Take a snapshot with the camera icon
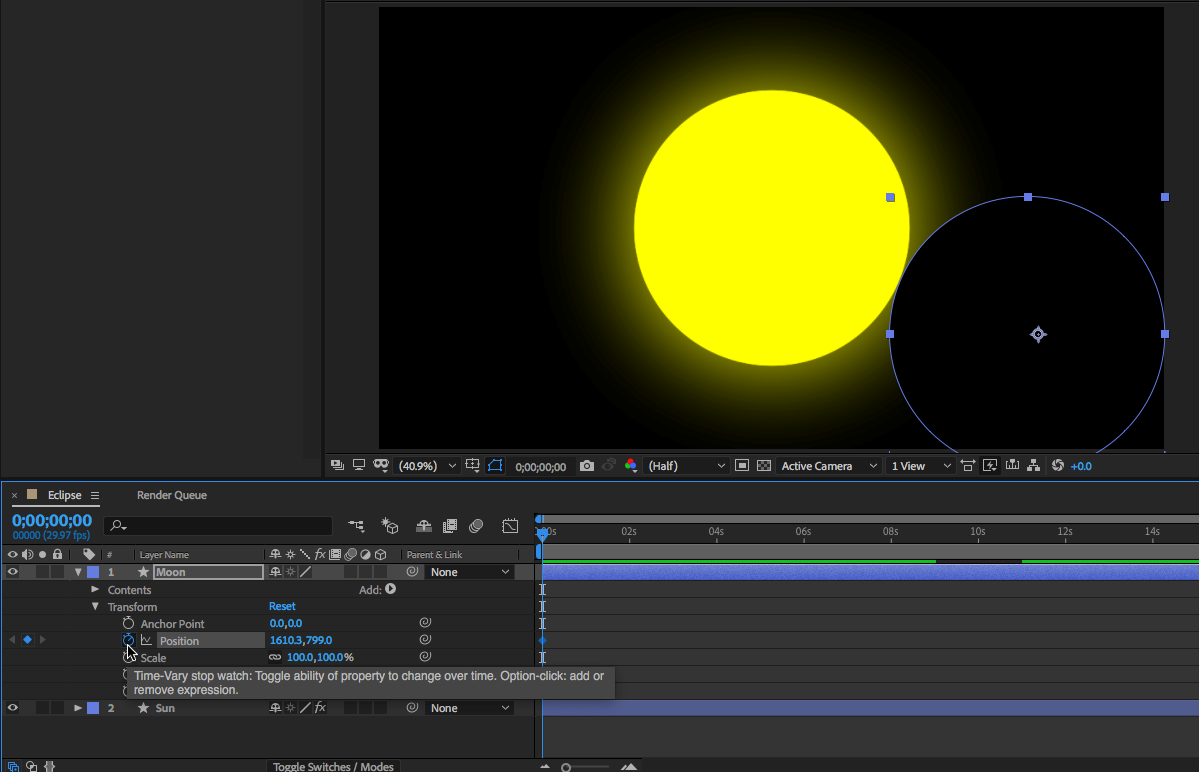The height and width of the screenshot is (772, 1199). click(x=587, y=466)
